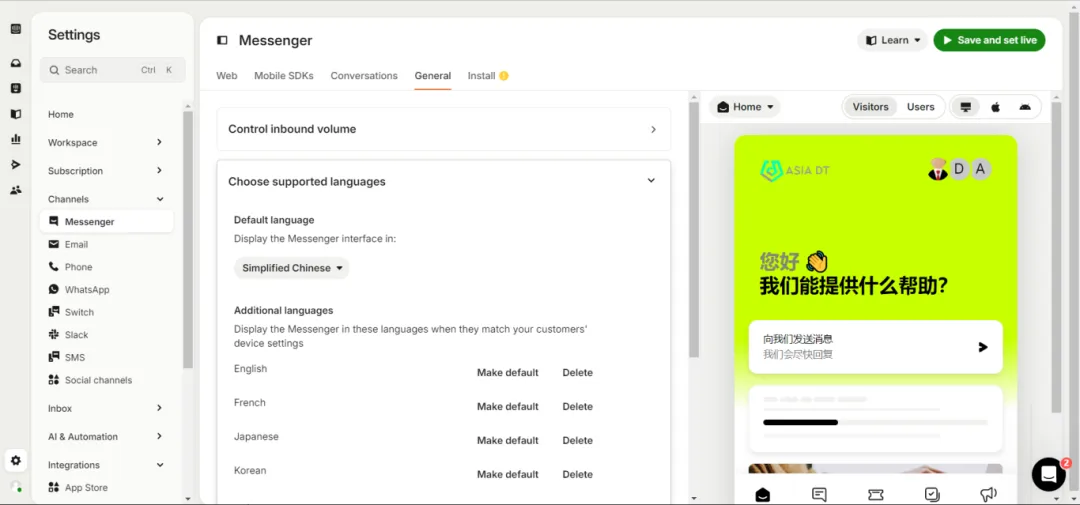
Task: Click the news megaphone icon in preview
Action: (988, 494)
